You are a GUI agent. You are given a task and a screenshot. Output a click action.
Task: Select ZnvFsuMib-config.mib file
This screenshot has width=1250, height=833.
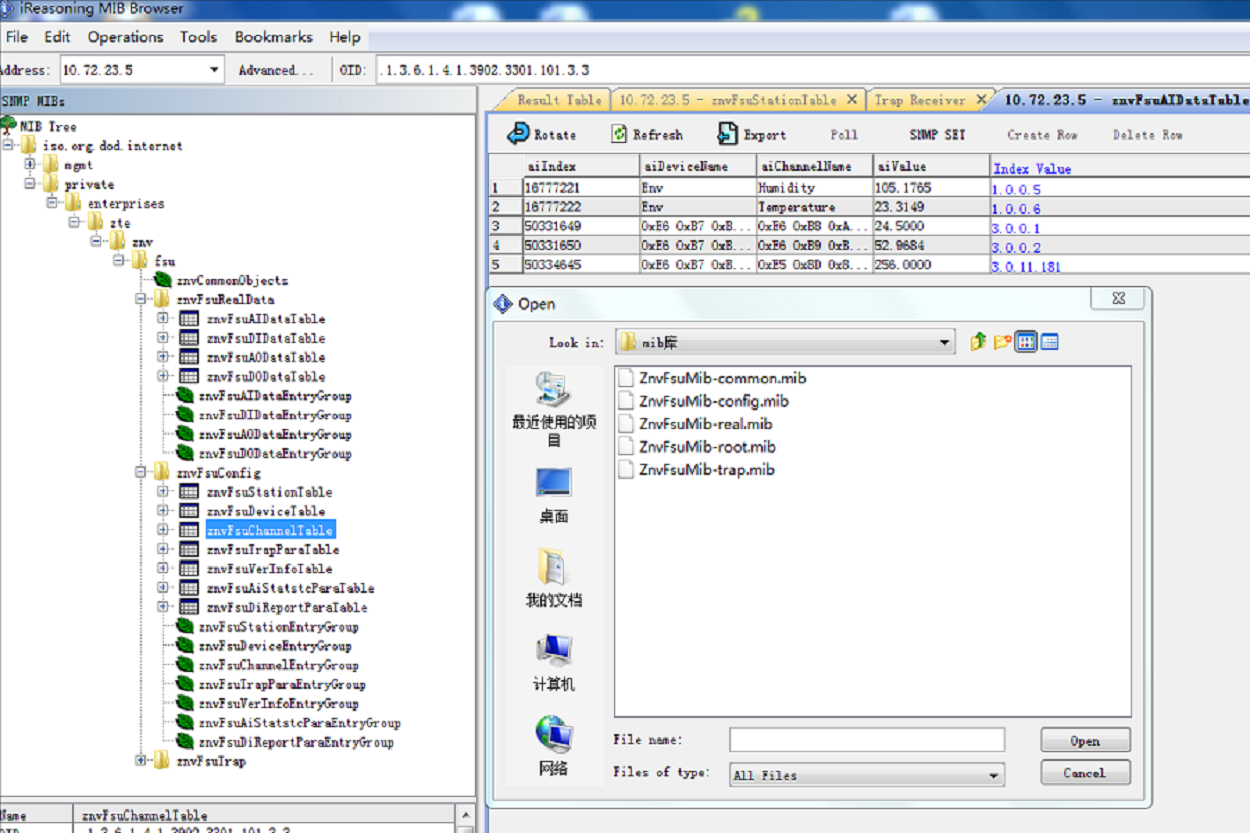tap(713, 401)
